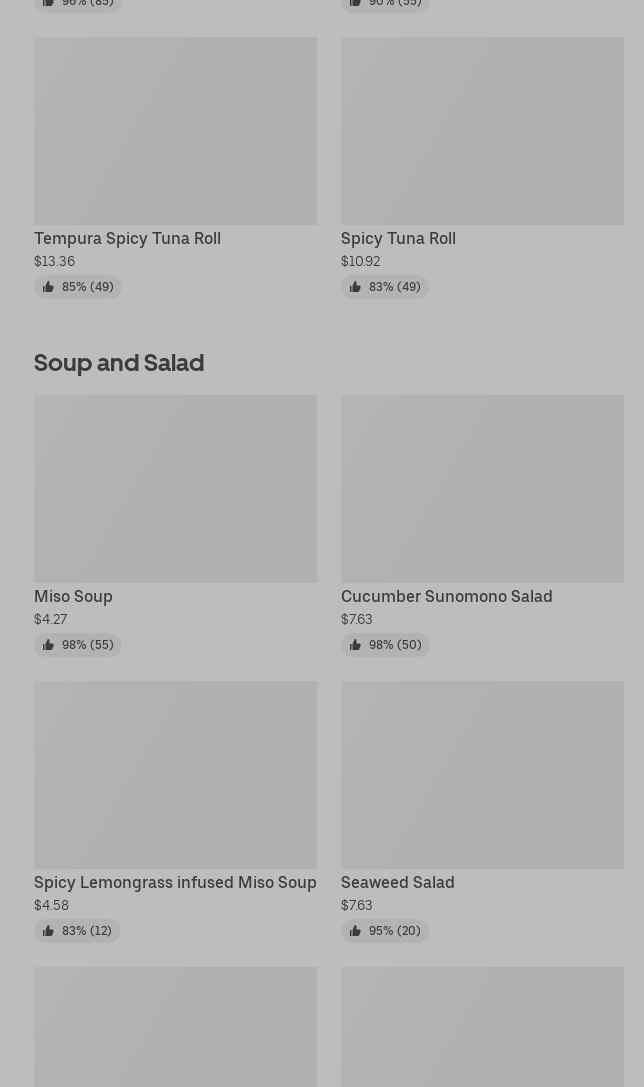Click thumbs-up icon under Spicy Tuna Roll
This screenshot has height=1087, width=644.
tap(355, 287)
